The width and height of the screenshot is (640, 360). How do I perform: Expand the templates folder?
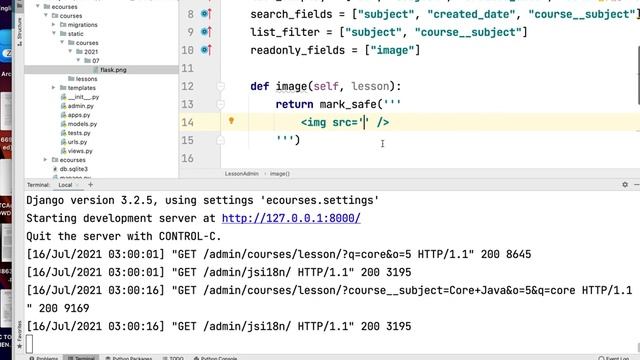coord(53,88)
